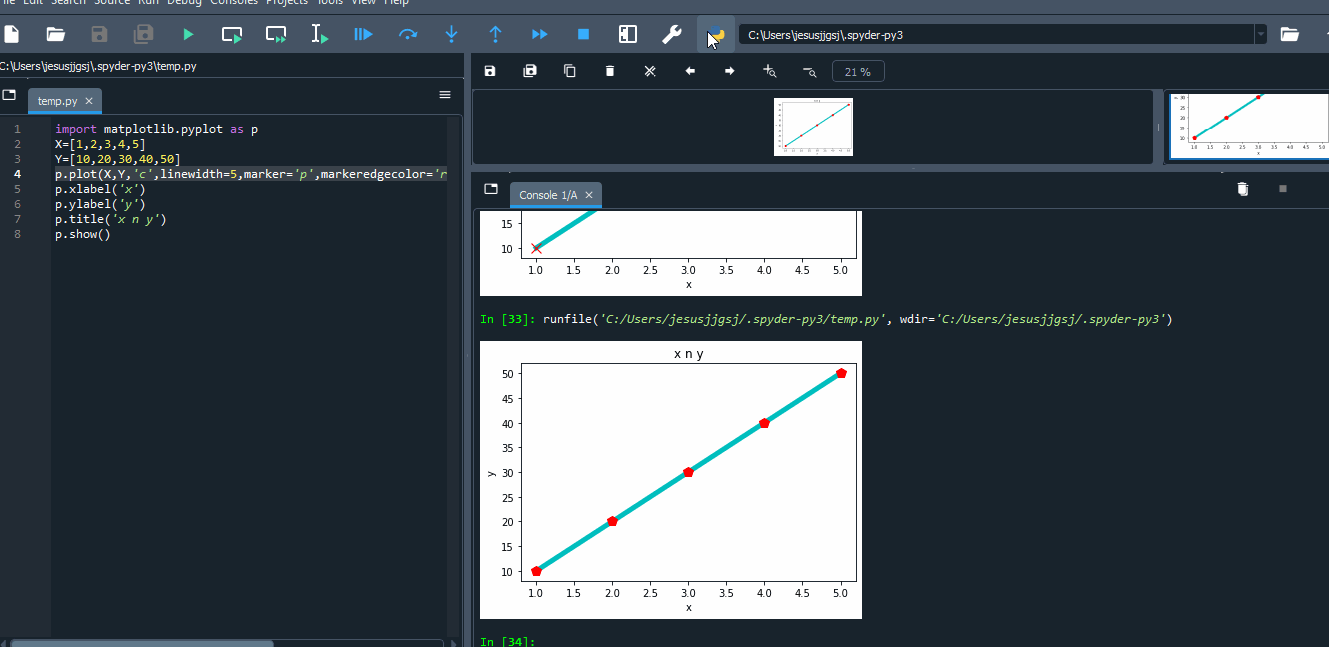Click the temp.py file path above editor
1329x647 pixels.
98,66
